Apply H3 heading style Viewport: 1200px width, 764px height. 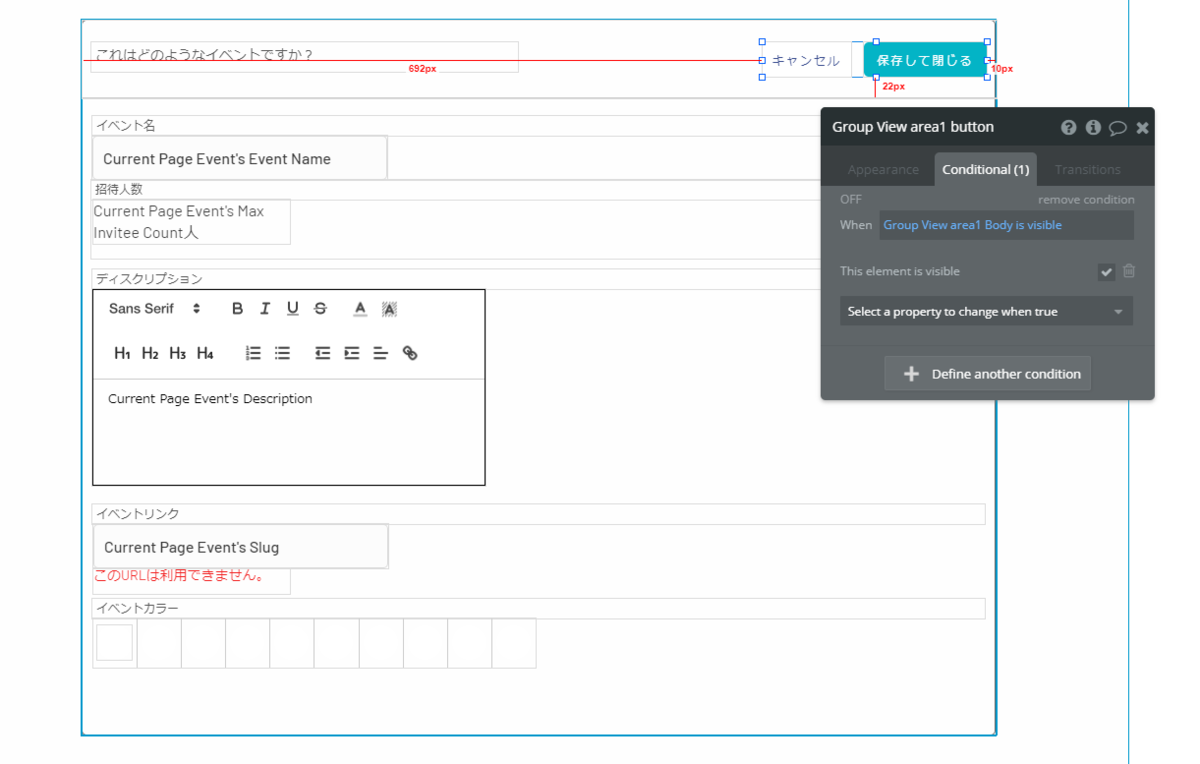pyautogui.click(x=177, y=353)
